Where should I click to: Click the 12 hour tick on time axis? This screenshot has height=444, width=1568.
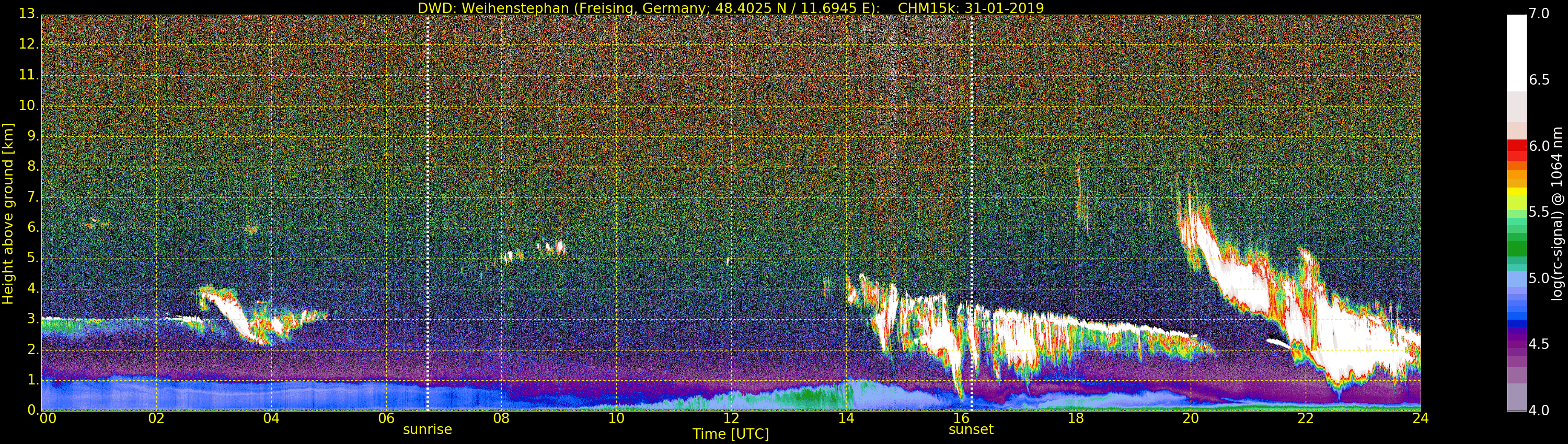731,418
